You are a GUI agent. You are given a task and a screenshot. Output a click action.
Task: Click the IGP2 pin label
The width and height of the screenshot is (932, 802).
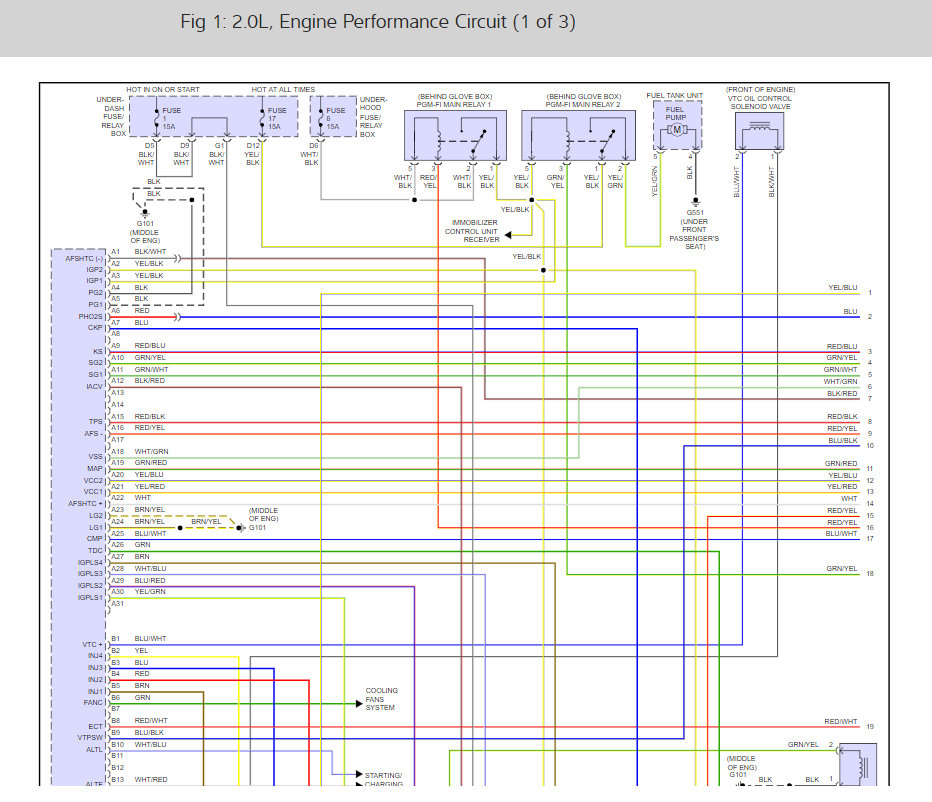95,269
